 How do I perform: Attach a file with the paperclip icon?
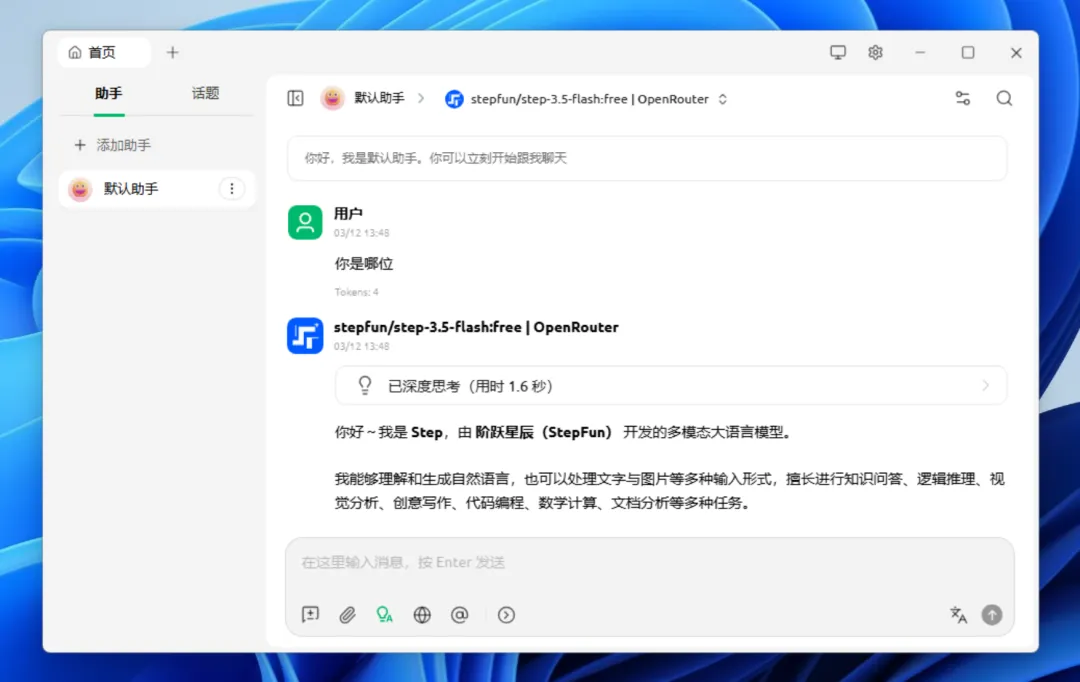348,614
